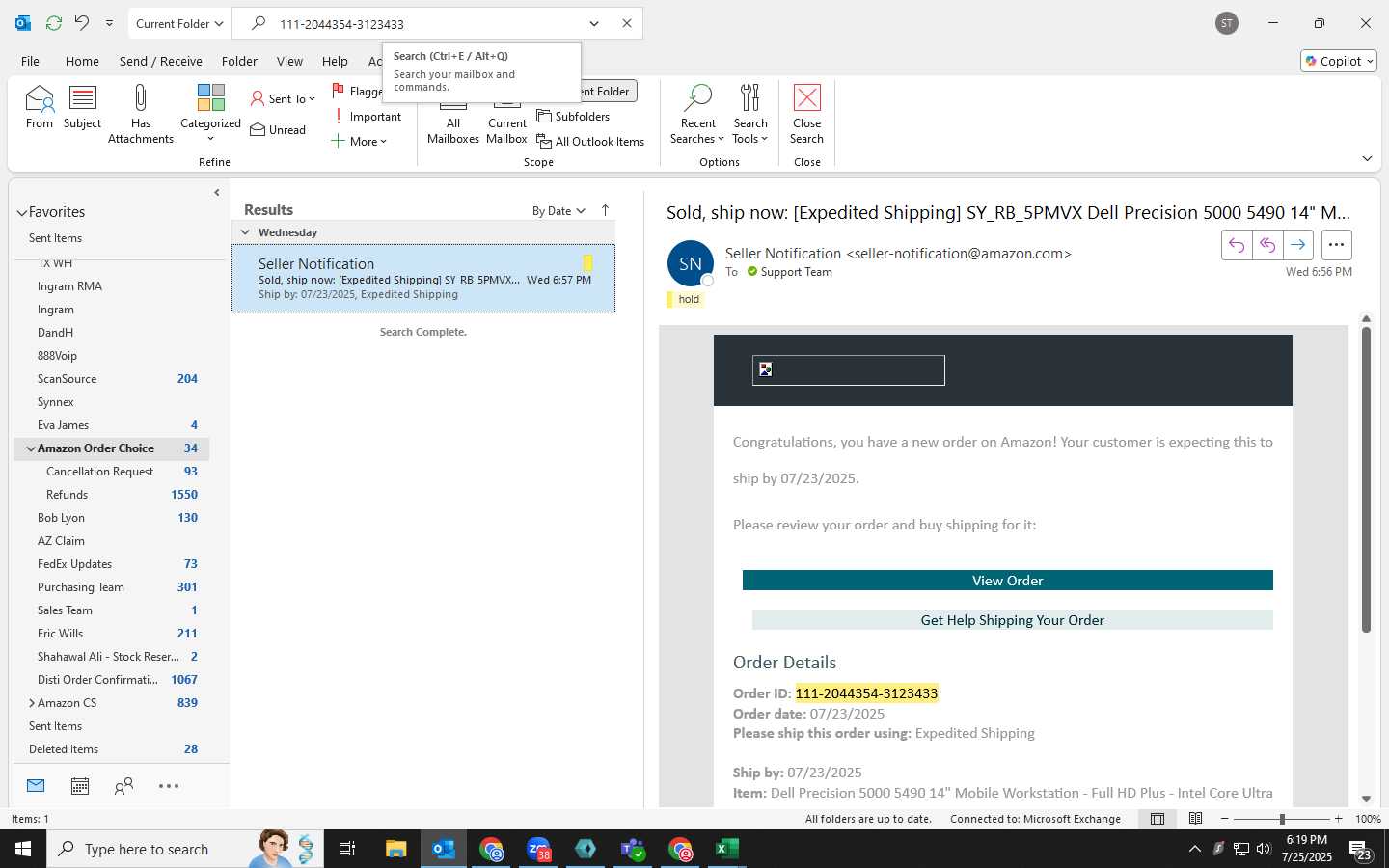1389x868 pixels.
Task: Click the View Order button
Action: pyautogui.click(x=1008, y=581)
